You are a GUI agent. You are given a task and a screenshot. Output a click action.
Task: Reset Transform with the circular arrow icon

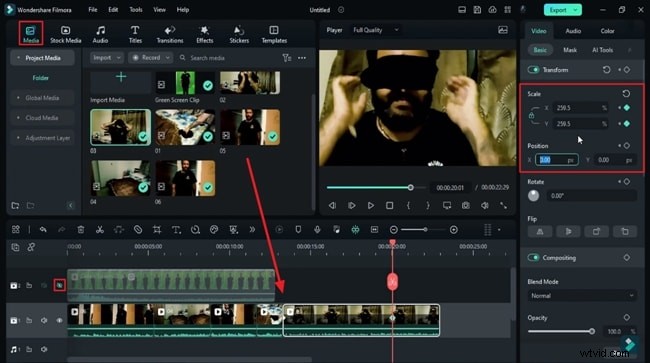tap(606, 70)
